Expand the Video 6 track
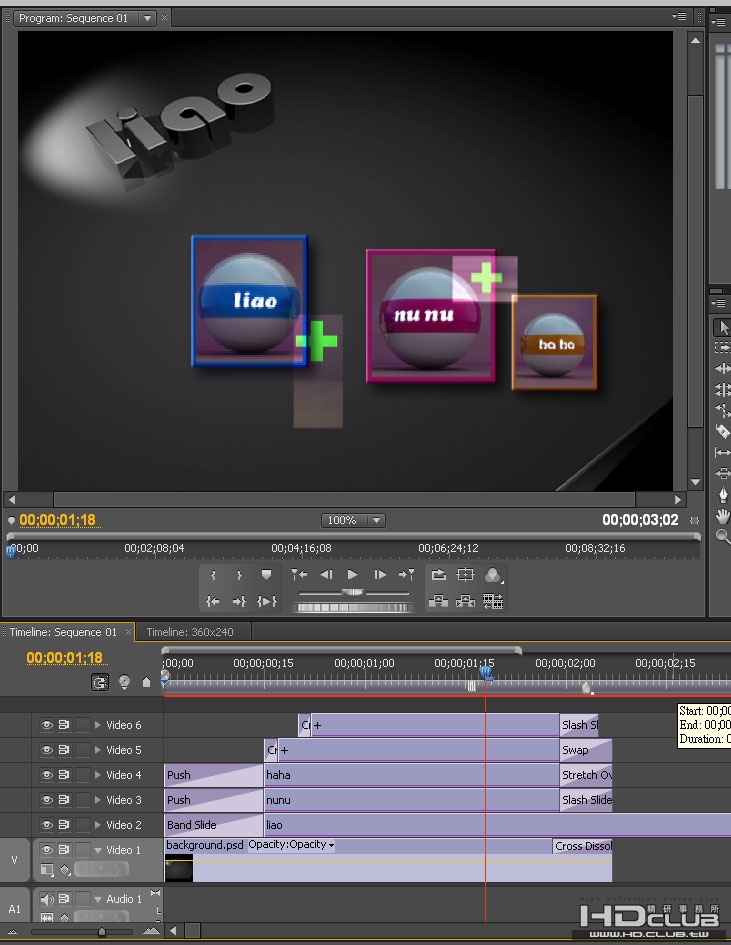731x945 pixels. (98, 725)
